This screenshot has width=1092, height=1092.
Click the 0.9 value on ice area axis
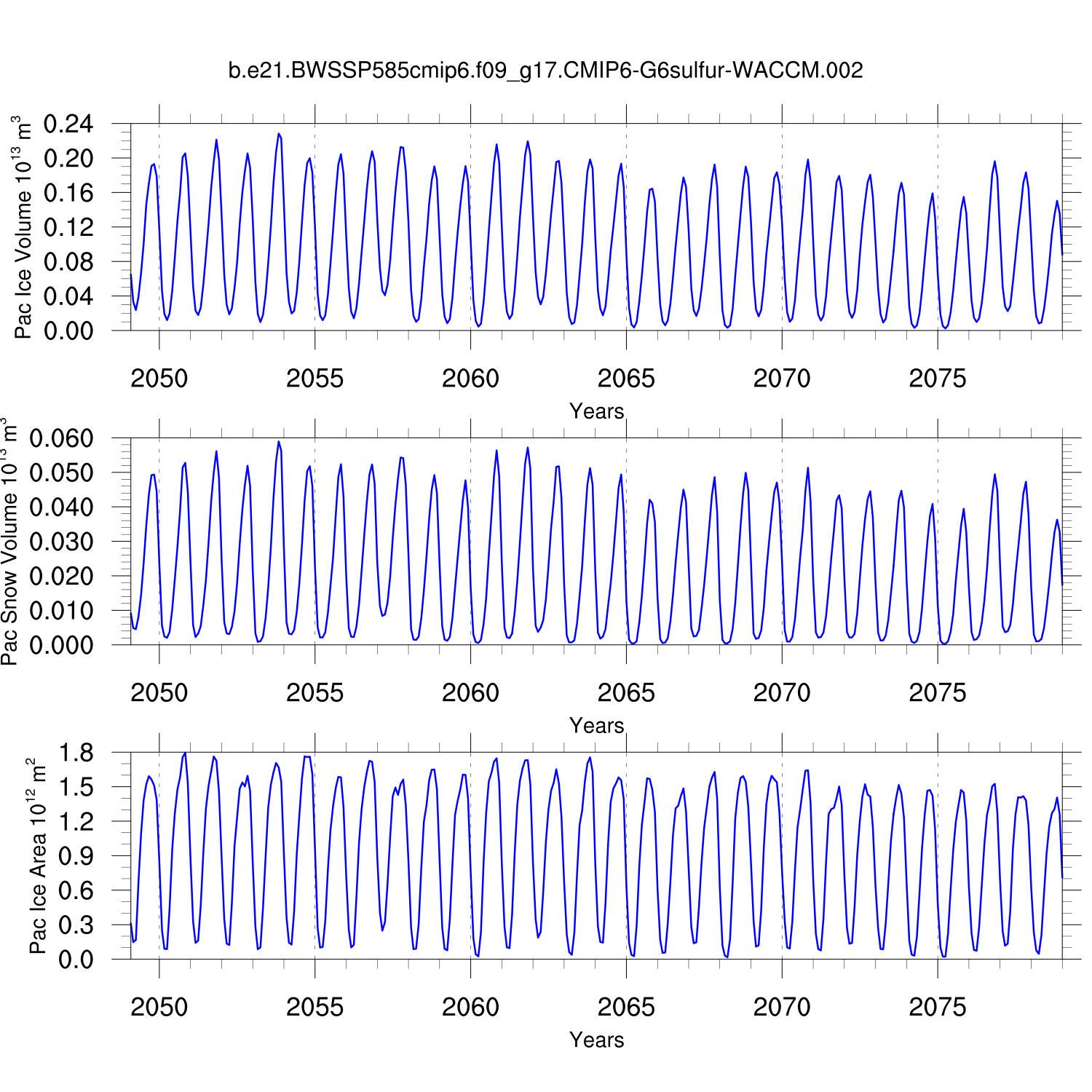(76, 856)
